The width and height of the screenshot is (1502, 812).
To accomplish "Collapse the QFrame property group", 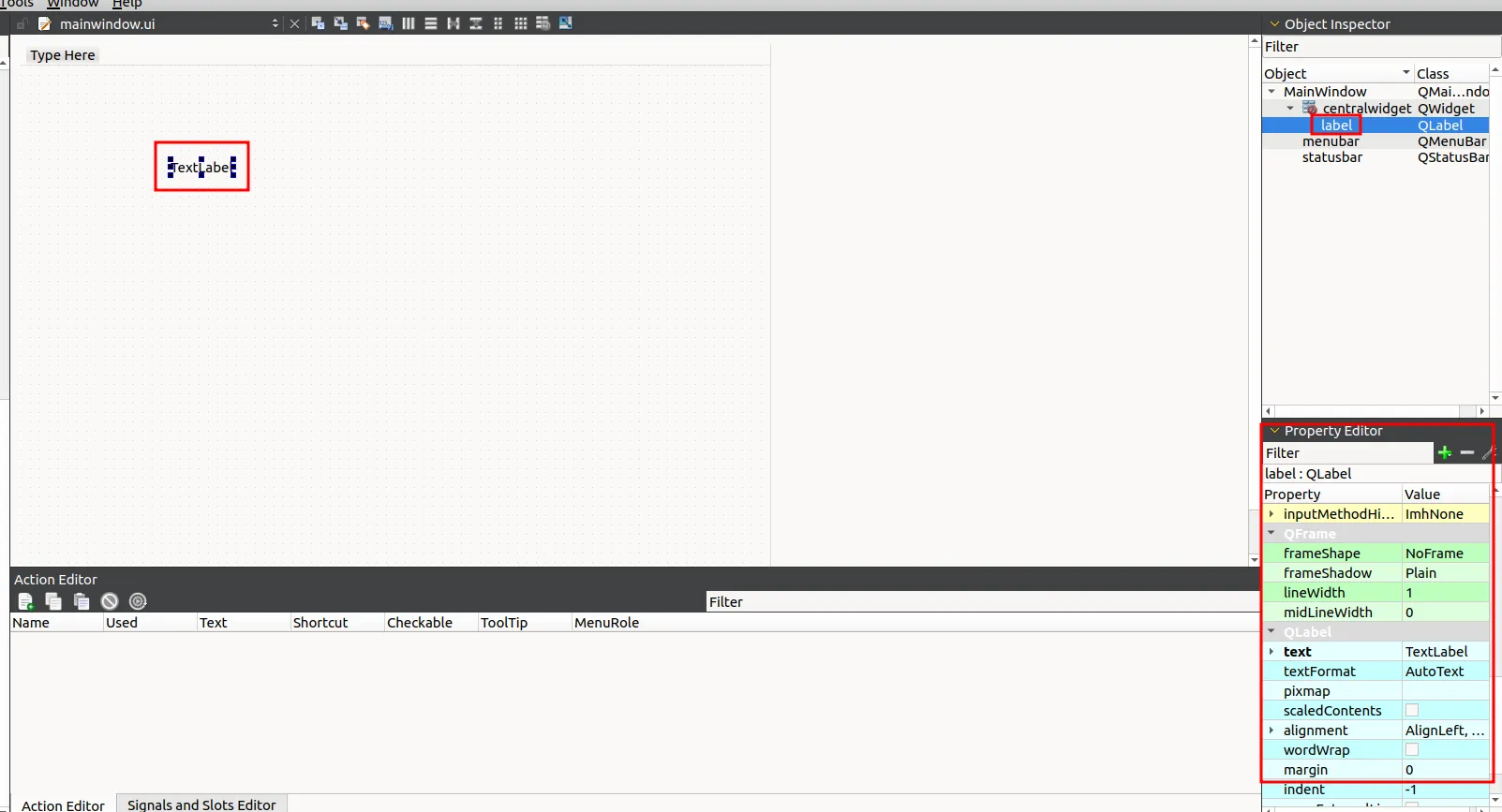I will tap(1271, 534).
